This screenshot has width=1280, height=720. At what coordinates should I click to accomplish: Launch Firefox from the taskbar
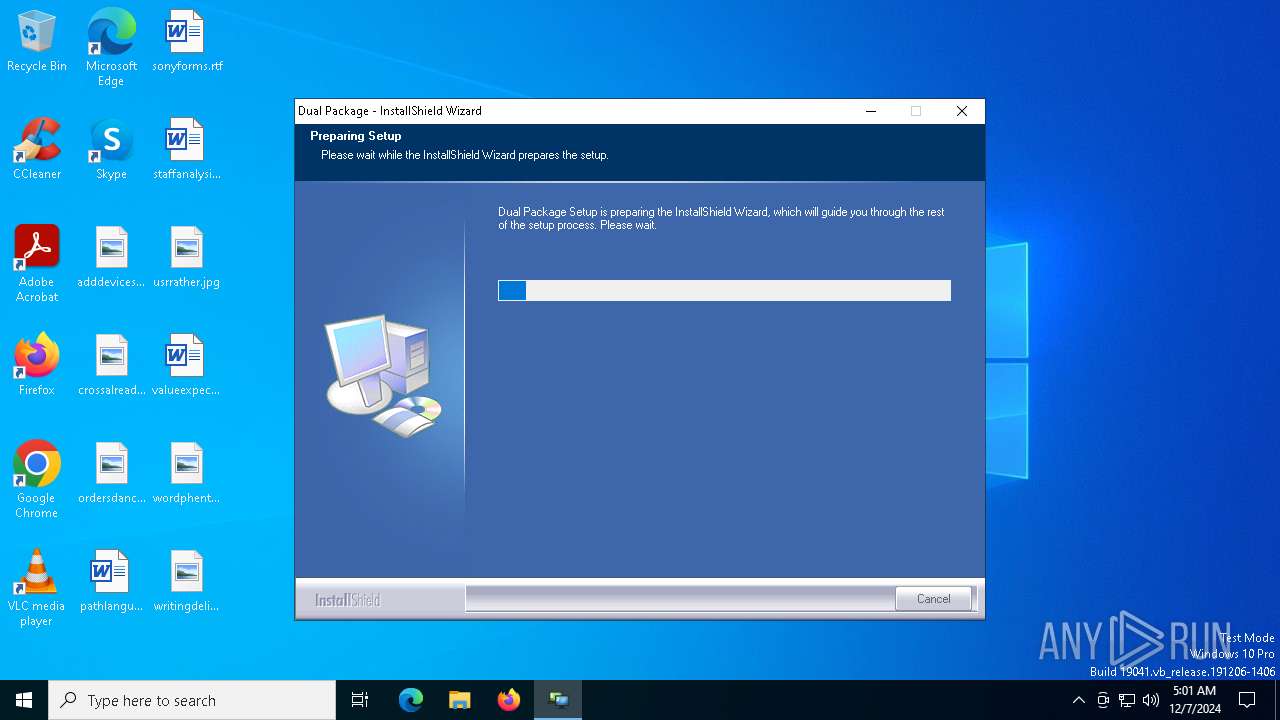tap(509, 700)
